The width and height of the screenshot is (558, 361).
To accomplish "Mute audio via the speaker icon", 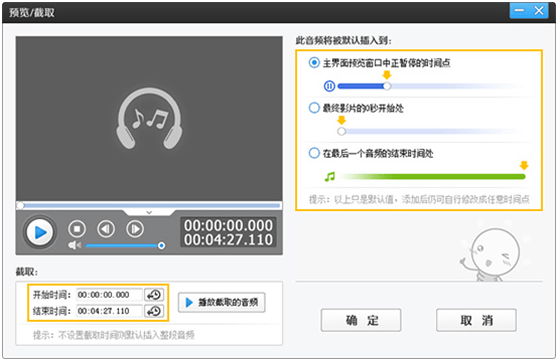I will 74,245.
